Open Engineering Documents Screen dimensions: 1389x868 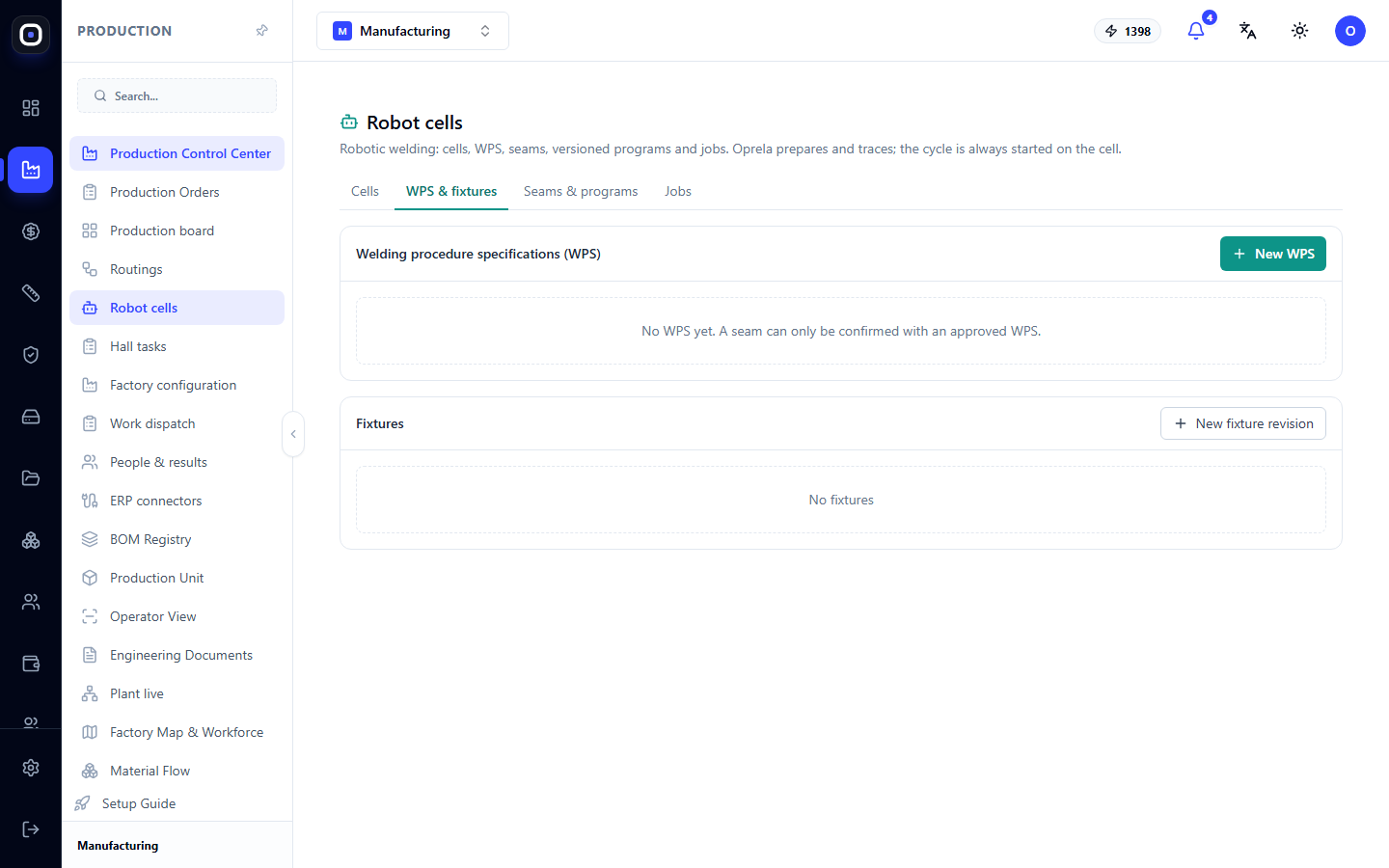click(177, 655)
